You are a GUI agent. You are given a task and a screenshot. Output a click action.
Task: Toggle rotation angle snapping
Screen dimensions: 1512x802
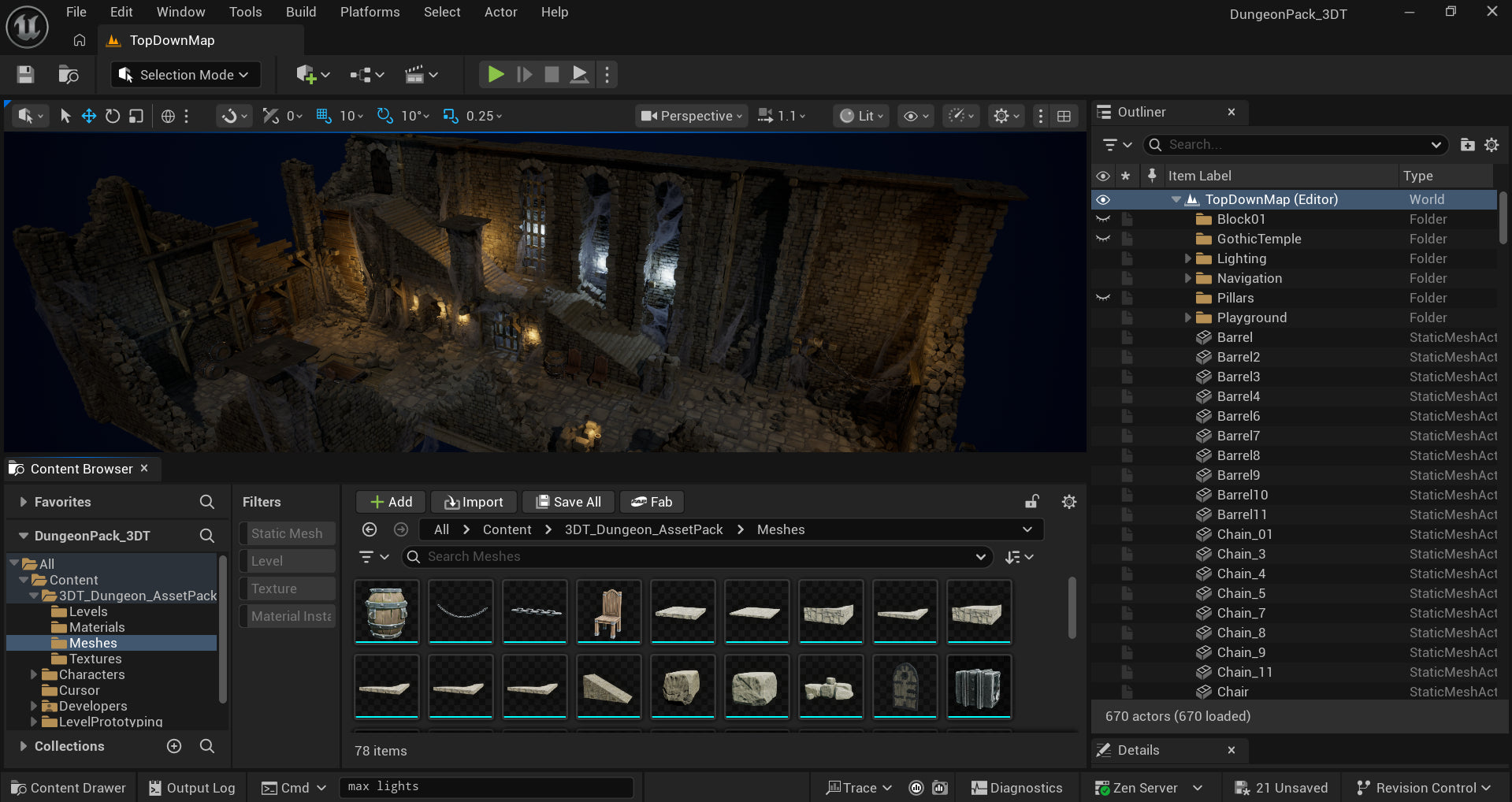(385, 116)
